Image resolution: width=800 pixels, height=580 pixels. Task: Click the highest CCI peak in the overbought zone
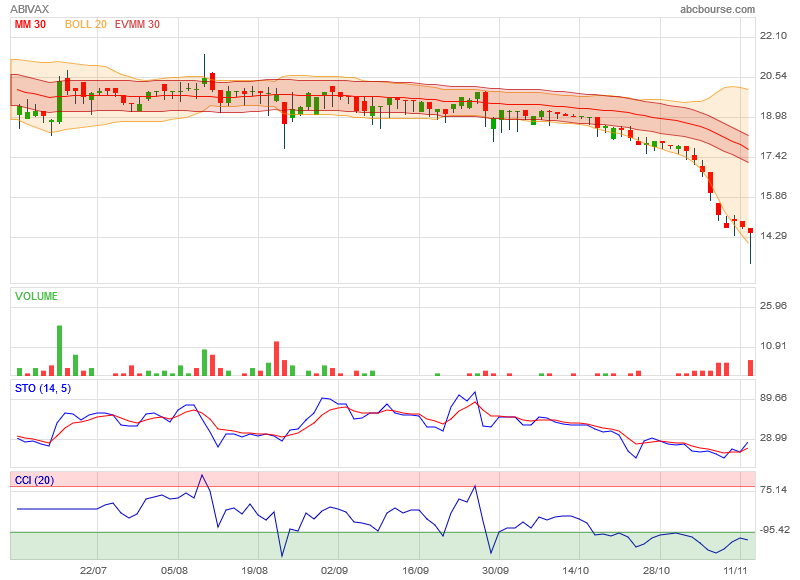[x=202, y=475]
